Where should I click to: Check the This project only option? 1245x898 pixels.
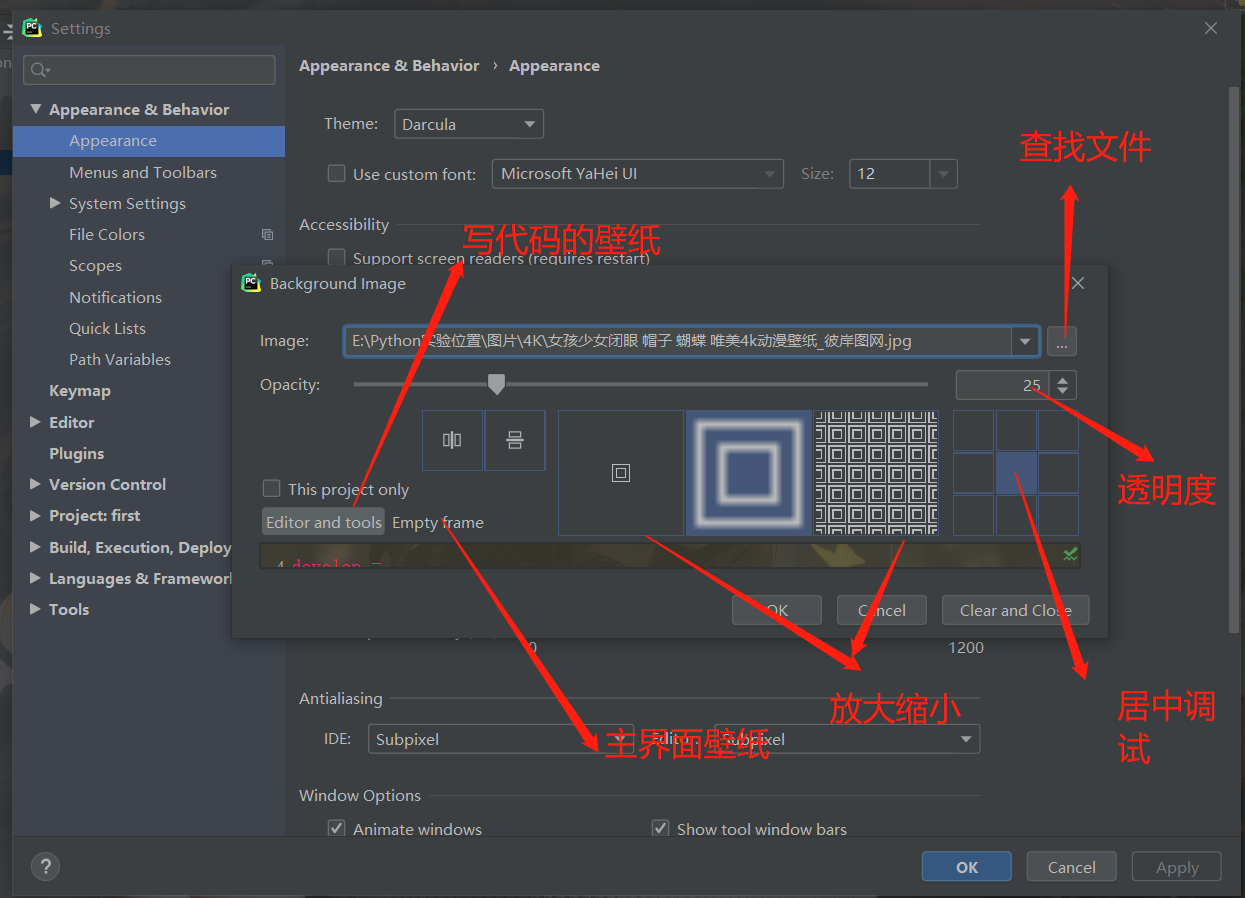[x=271, y=488]
